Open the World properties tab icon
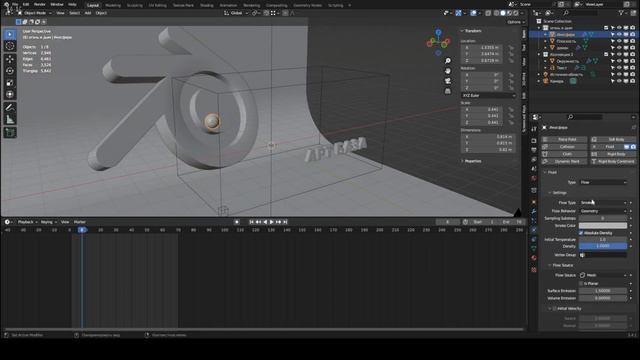Viewport: 640px width, 360px height. coord(534,178)
